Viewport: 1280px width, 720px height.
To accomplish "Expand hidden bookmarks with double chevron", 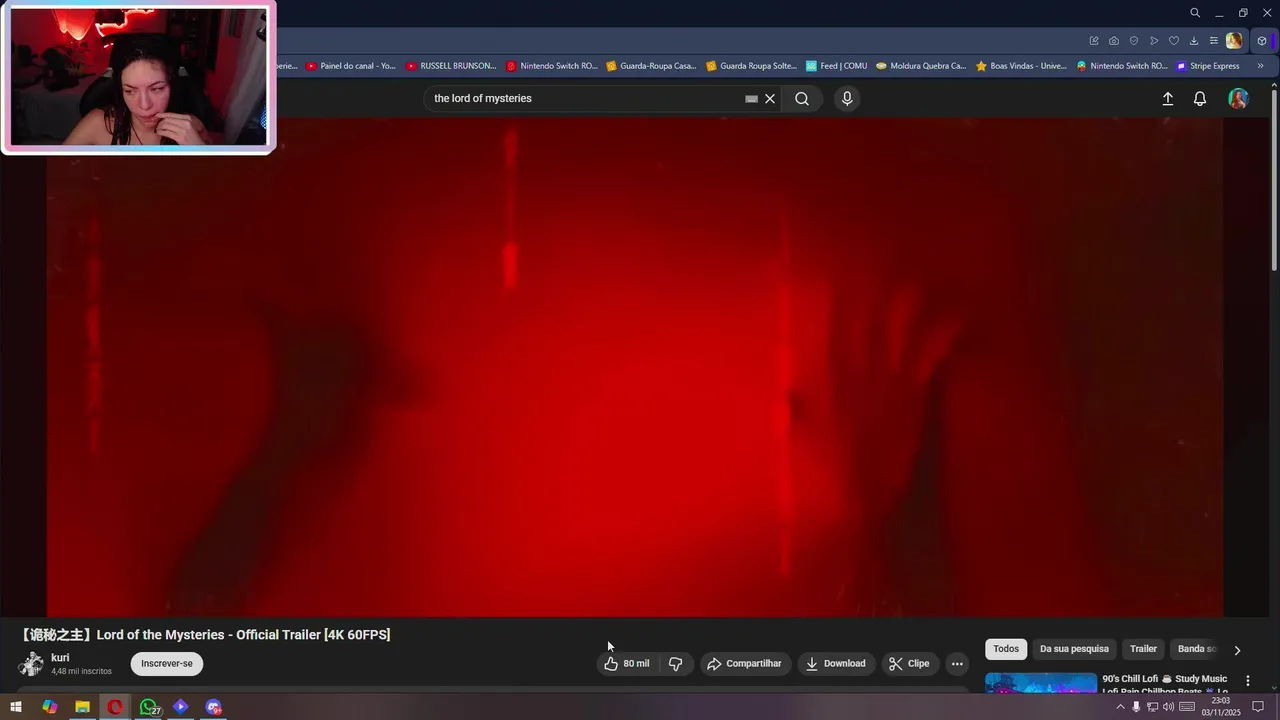I will (1260, 66).
